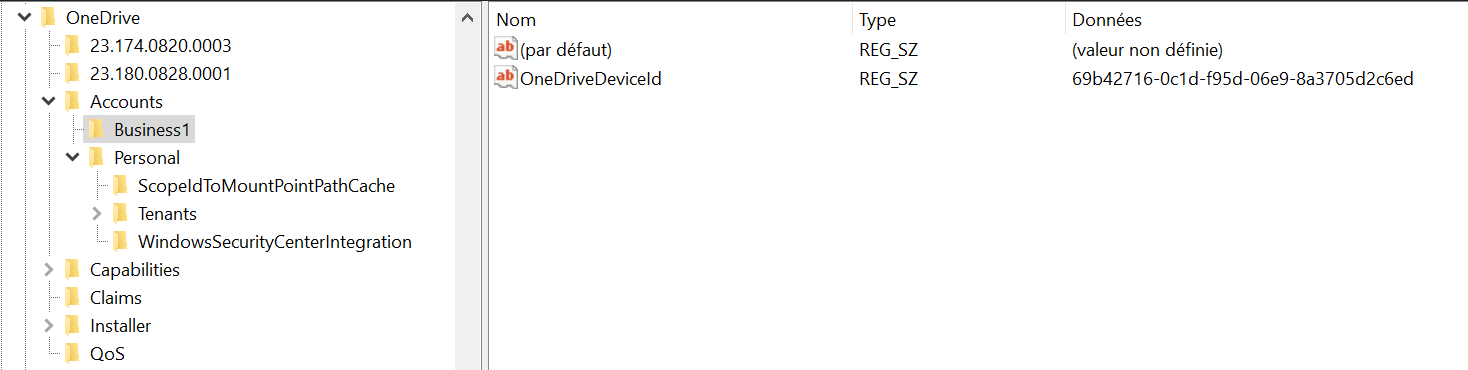Click the tree pane scroll up arrow

click(466, 17)
